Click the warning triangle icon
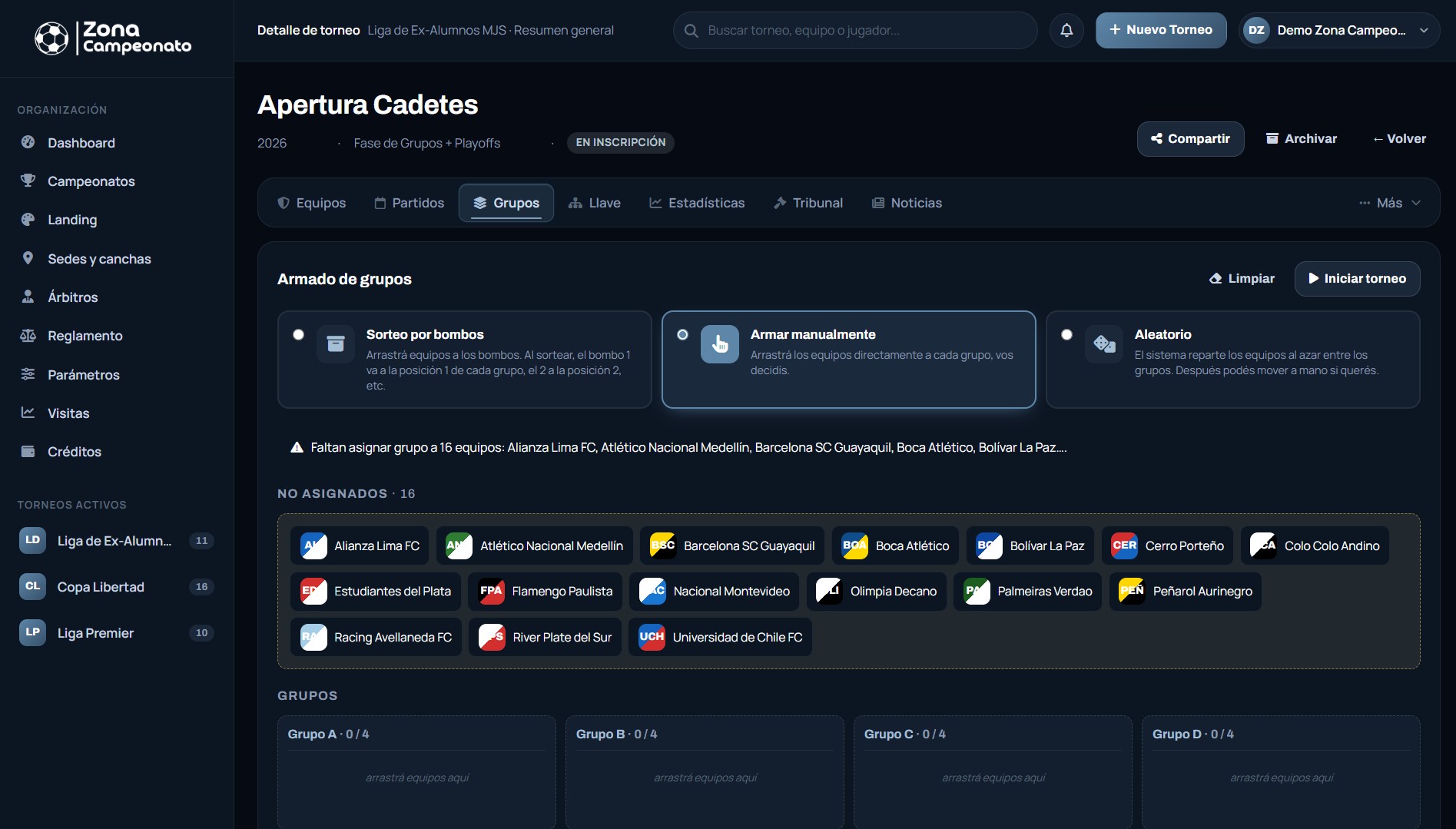Image resolution: width=1456 pixels, height=829 pixels. pyautogui.click(x=297, y=447)
